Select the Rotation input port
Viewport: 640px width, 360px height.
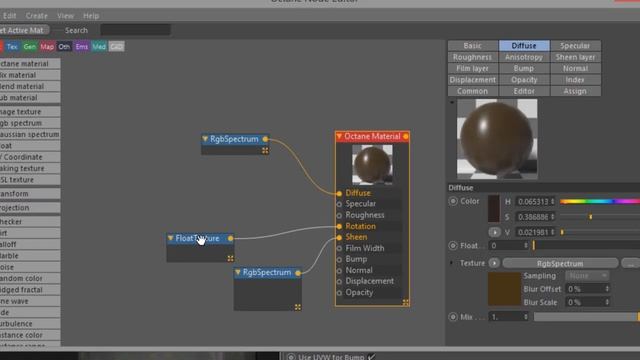339,227
